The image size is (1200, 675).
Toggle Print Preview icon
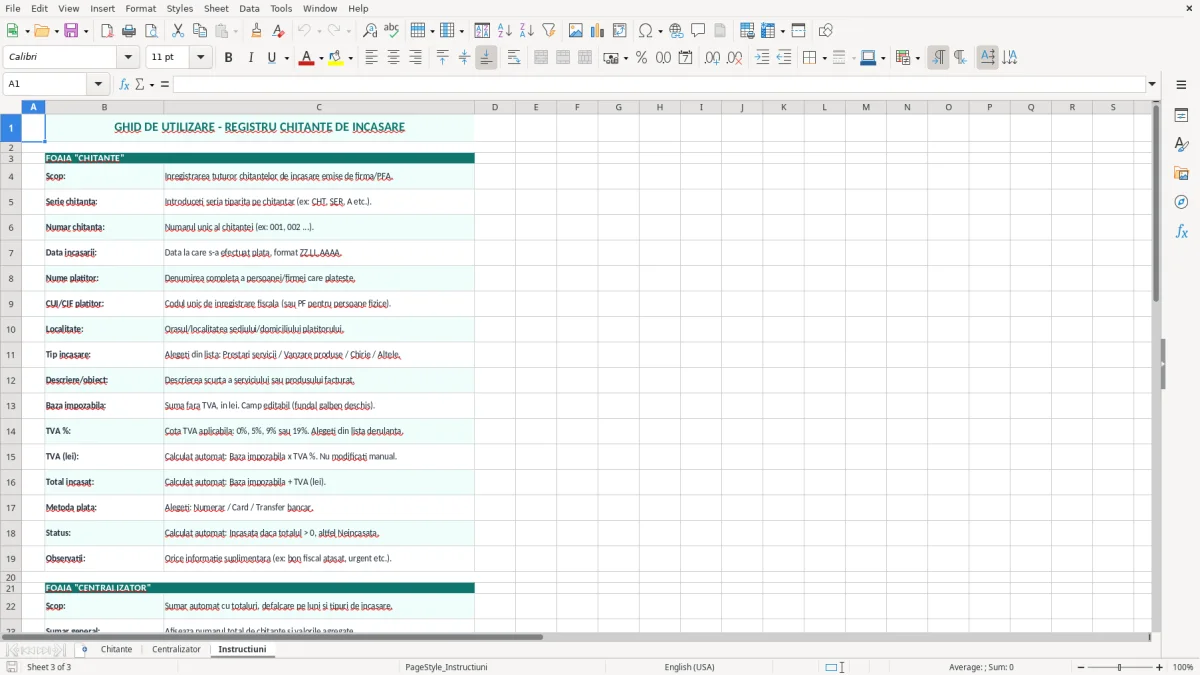(x=151, y=31)
